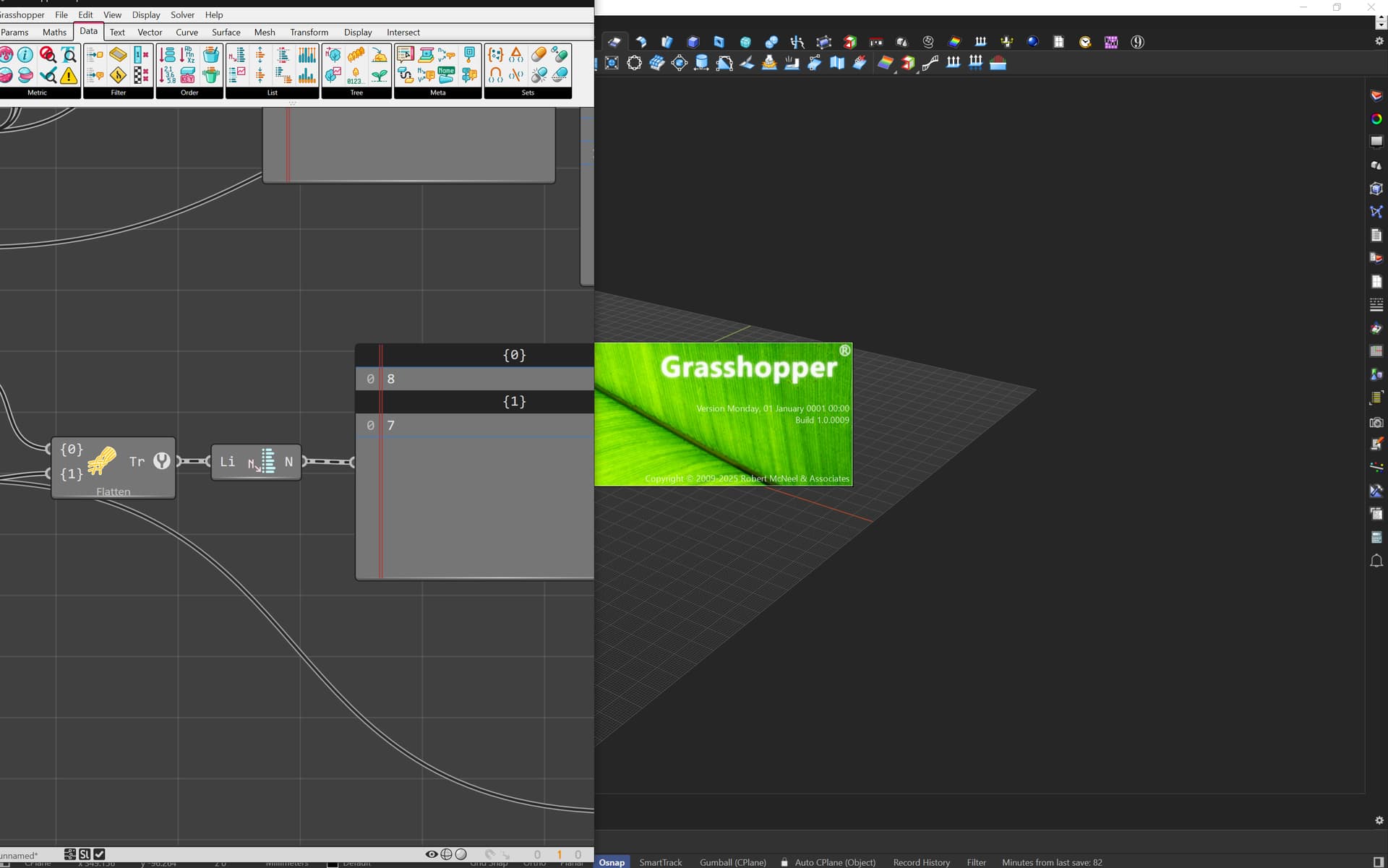1388x868 pixels.
Task: Click the Flatten label on Tree component
Action: [x=113, y=491]
